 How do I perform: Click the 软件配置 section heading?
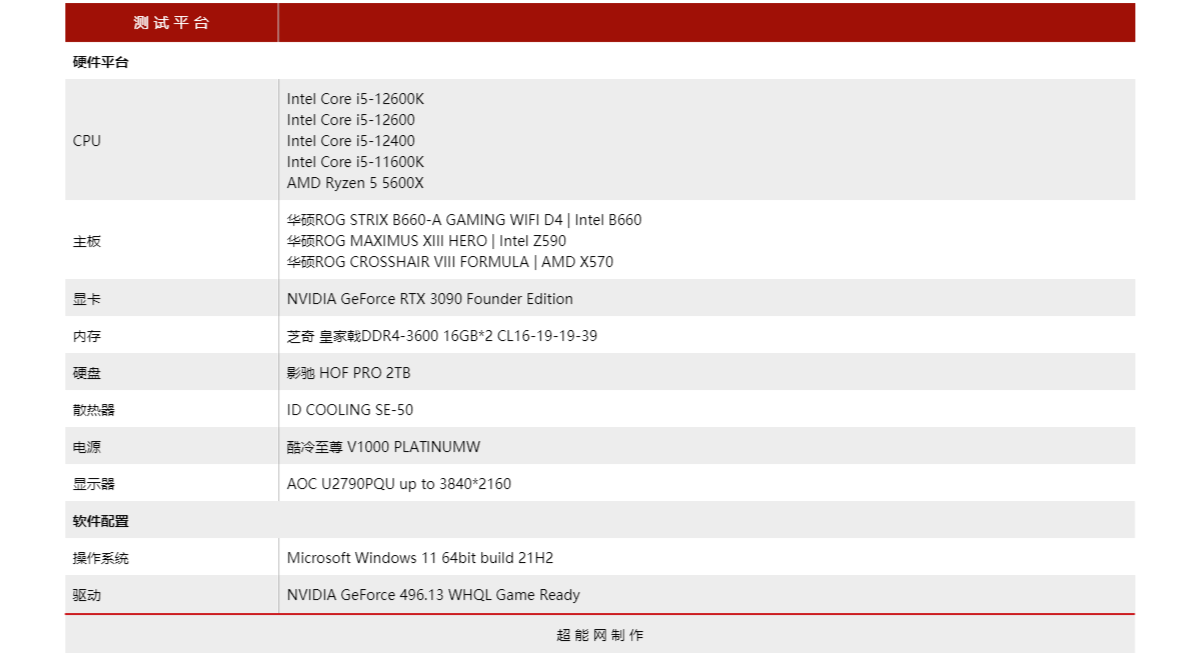tap(101, 521)
